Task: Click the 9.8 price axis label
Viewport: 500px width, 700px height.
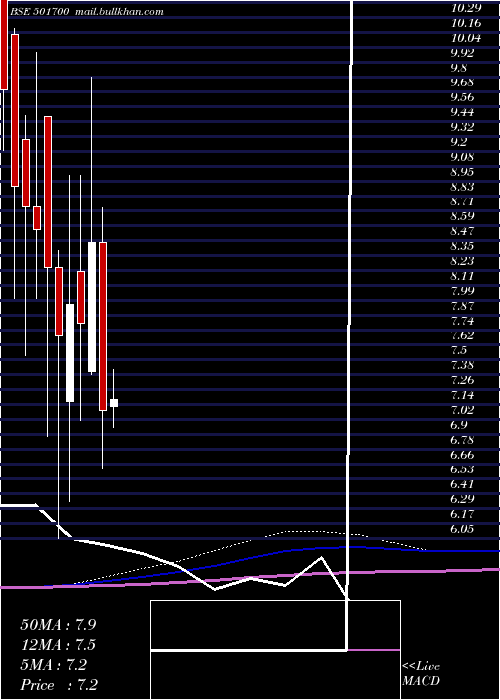Action: coord(459,68)
